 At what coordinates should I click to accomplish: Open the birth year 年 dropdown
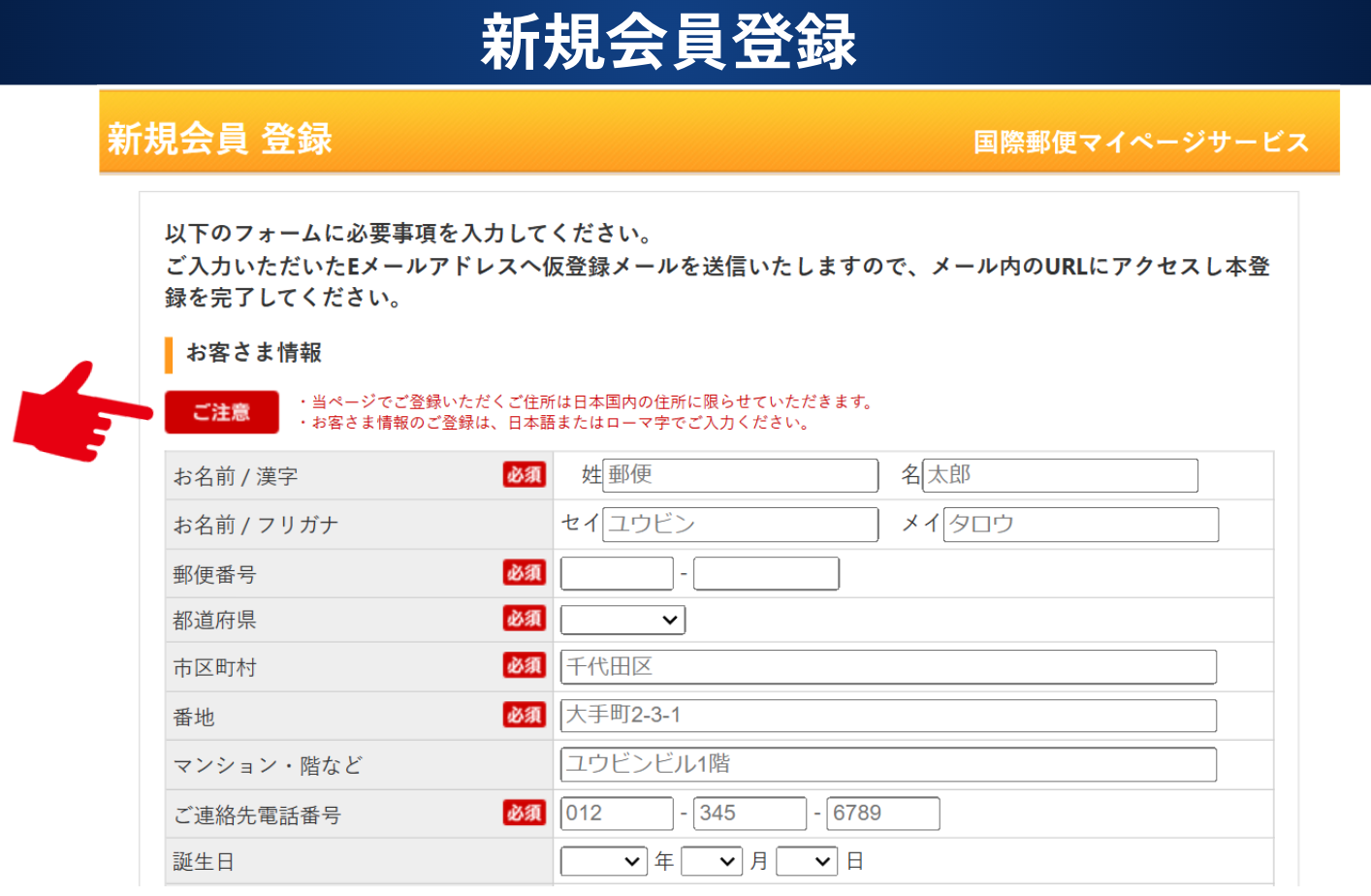click(x=604, y=861)
